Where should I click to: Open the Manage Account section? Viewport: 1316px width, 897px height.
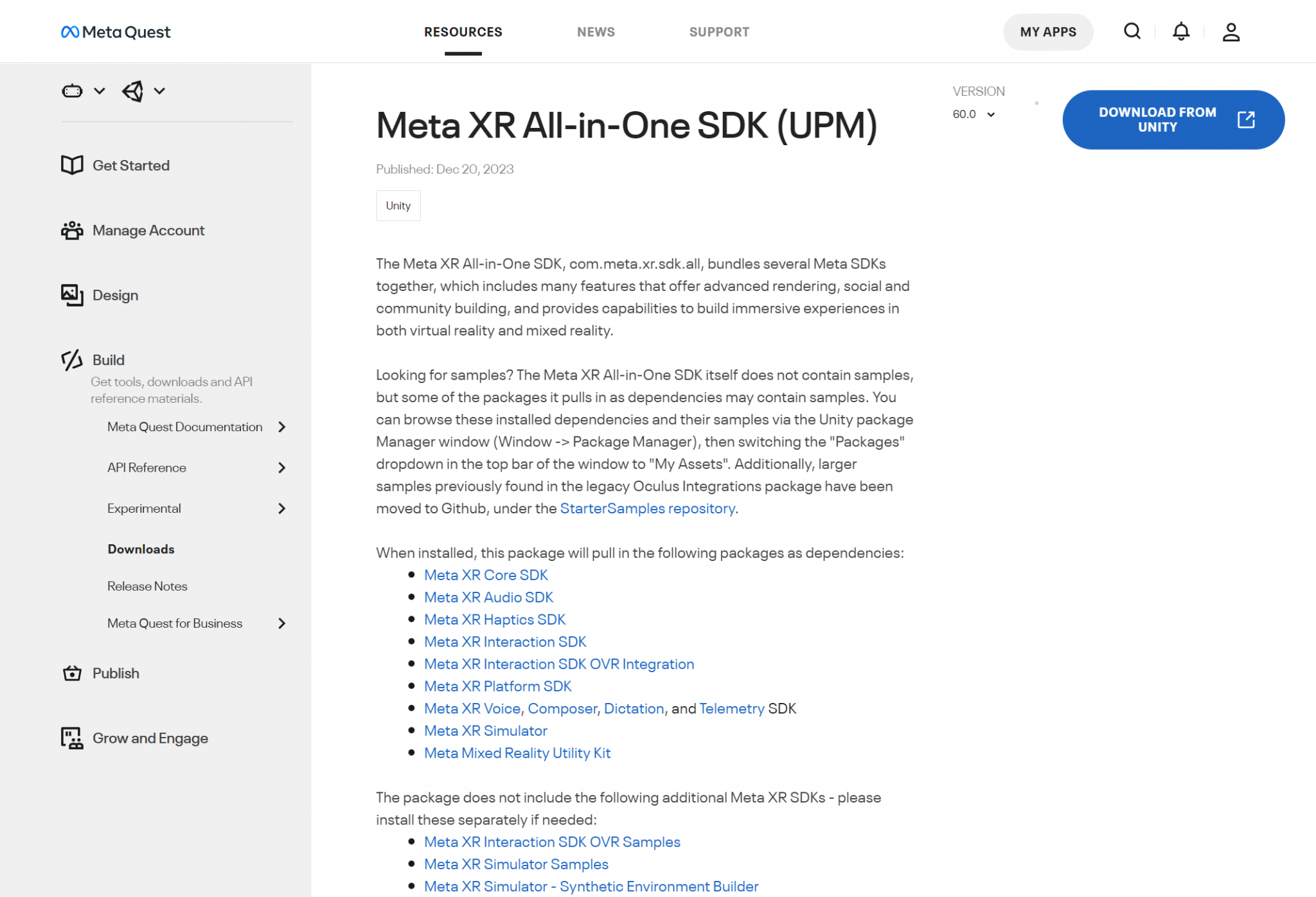pyautogui.click(x=148, y=230)
